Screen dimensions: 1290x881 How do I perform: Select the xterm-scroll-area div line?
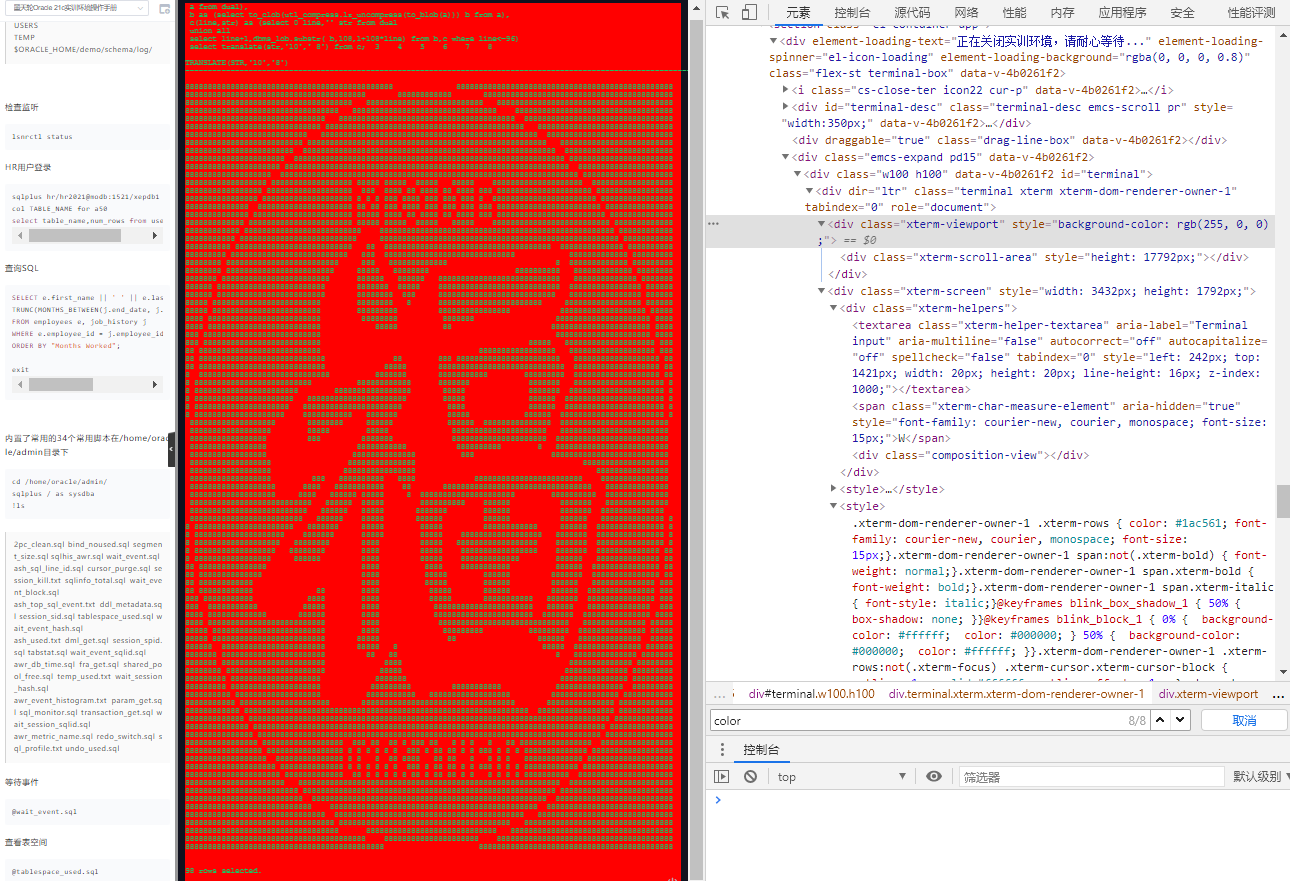click(x=1046, y=258)
